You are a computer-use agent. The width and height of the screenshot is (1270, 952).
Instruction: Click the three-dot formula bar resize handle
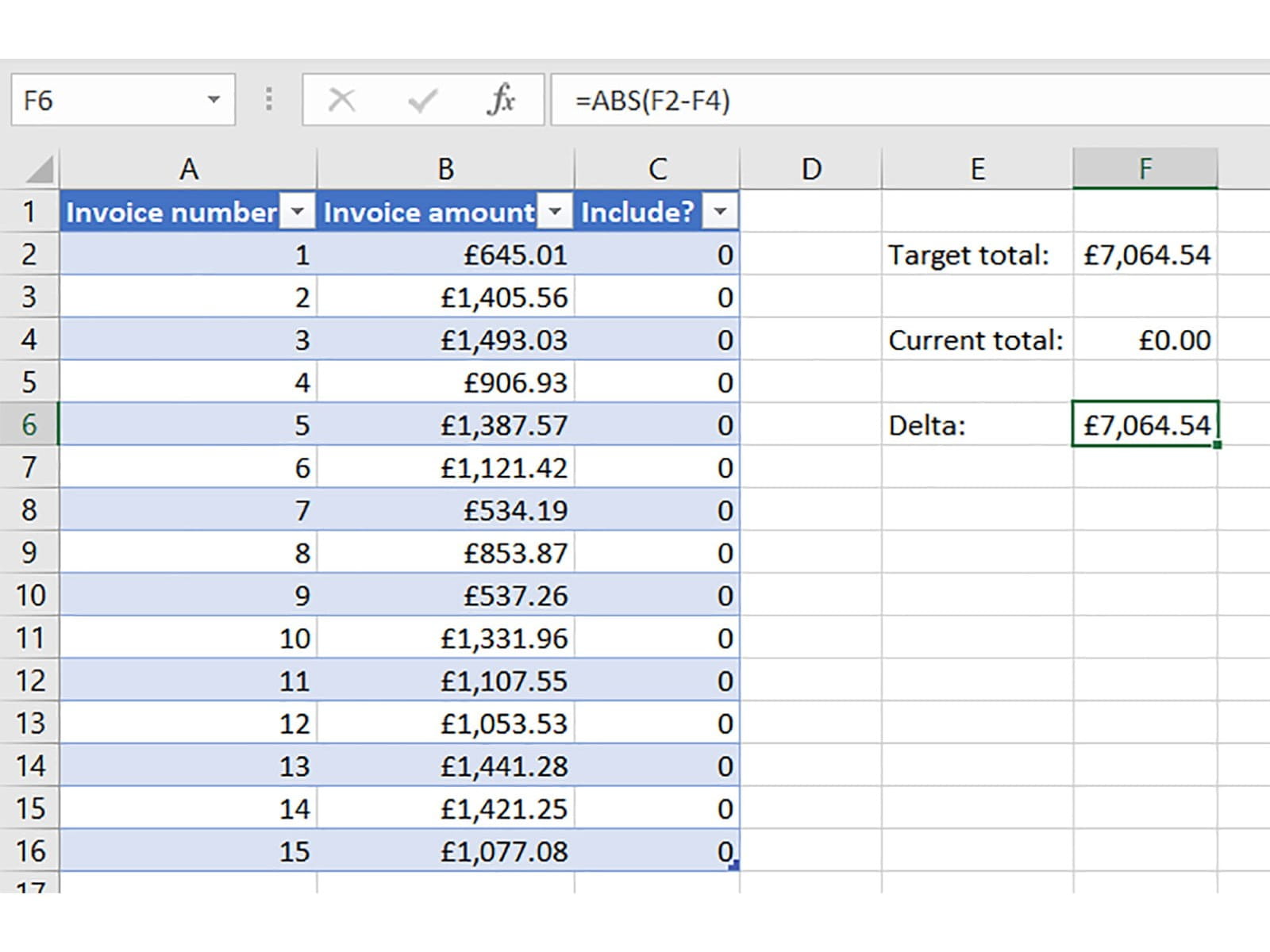269,100
